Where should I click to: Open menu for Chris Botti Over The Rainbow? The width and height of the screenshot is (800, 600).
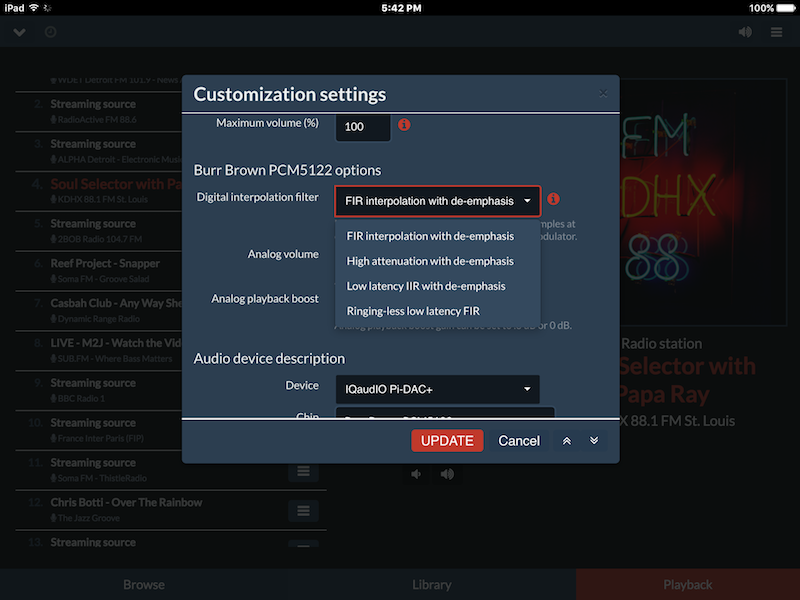[x=304, y=511]
